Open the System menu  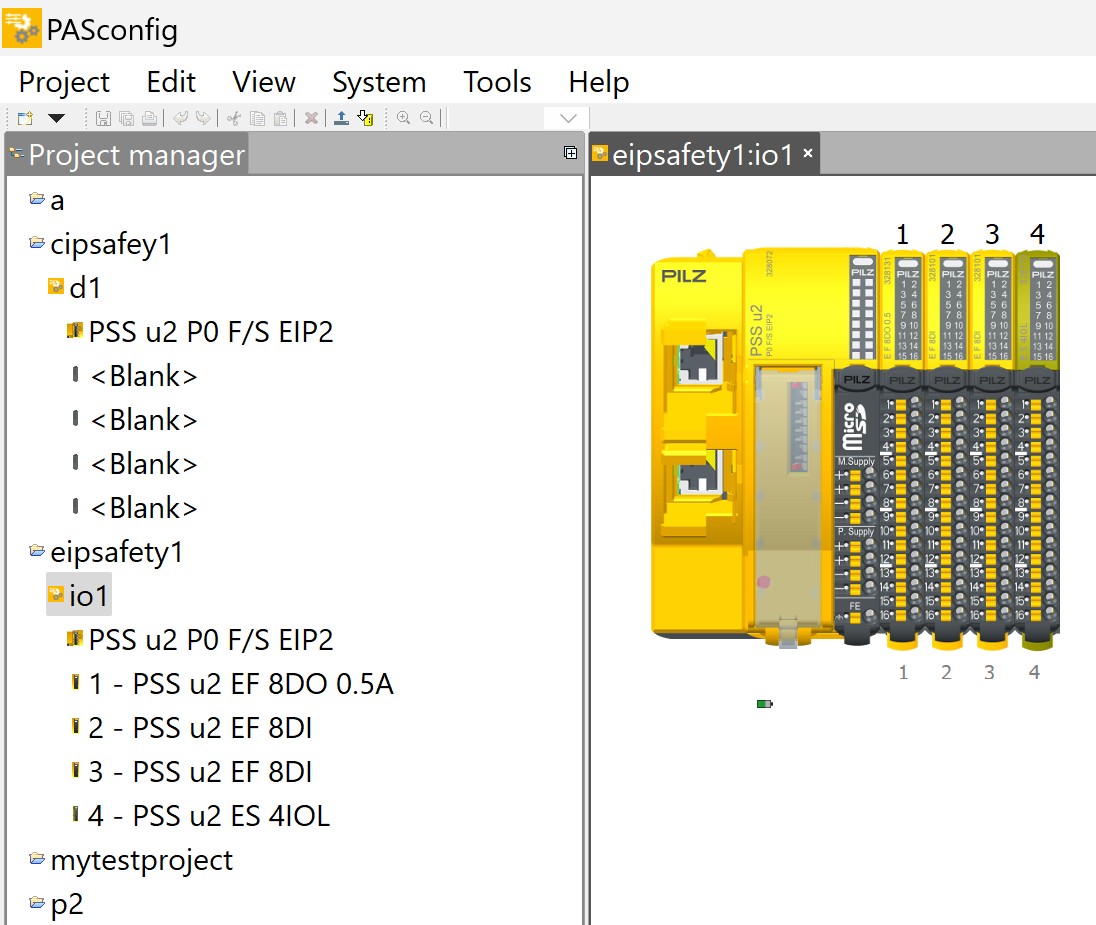click(x=379, y=82)
